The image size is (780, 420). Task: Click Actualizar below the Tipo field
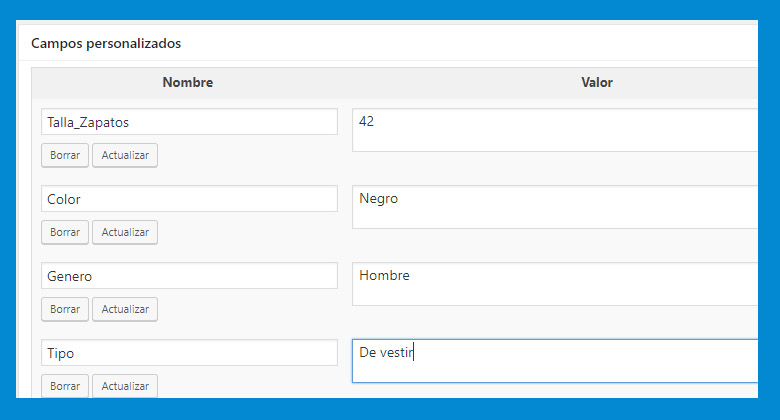pos(125,386)
